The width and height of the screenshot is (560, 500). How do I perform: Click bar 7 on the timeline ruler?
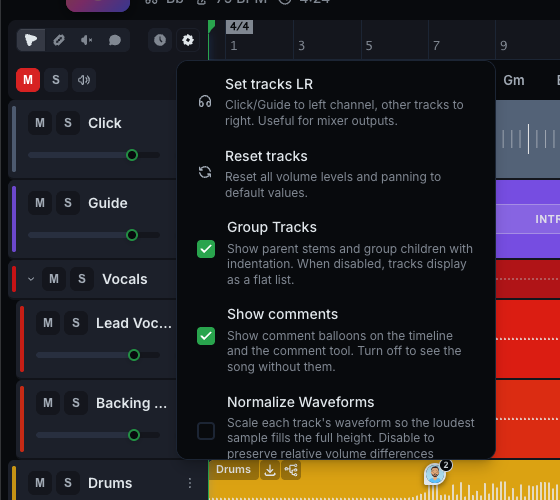(x=436, y=46)
